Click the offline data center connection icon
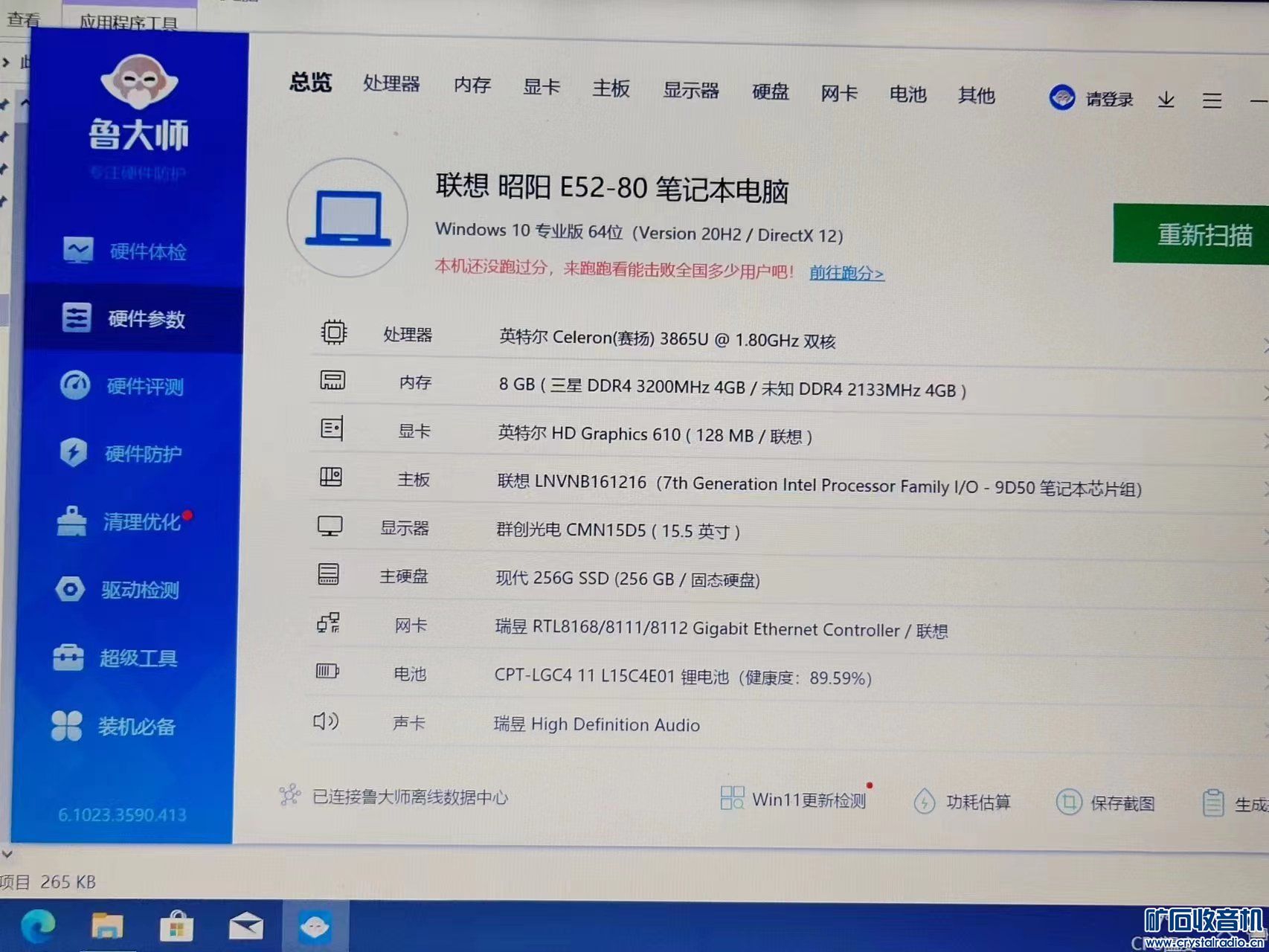Viewport: 1269px width, 952px height. (x=290, y=795)
